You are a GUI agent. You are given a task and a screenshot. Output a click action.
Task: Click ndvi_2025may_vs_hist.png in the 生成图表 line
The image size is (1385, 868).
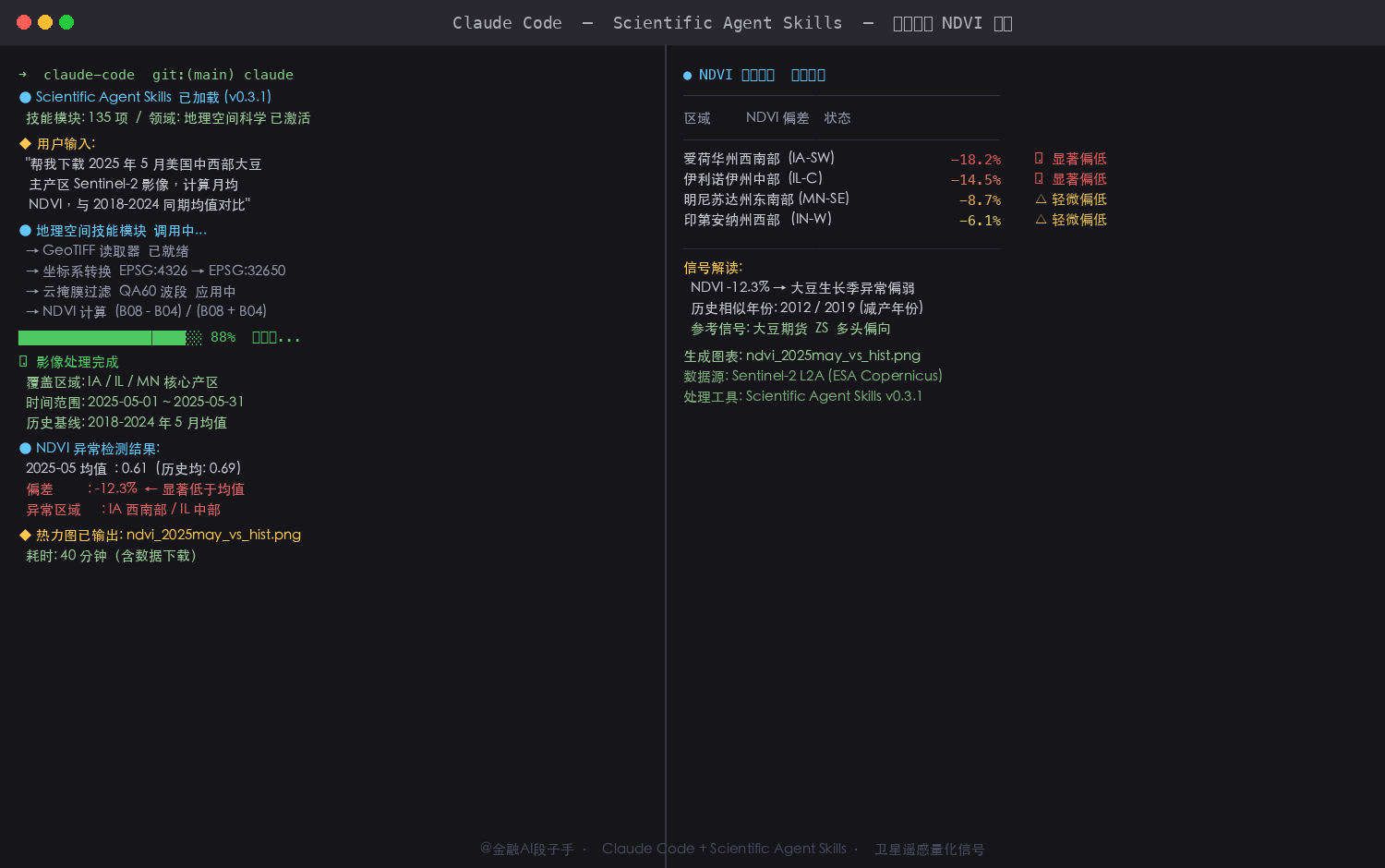[833, 356]
